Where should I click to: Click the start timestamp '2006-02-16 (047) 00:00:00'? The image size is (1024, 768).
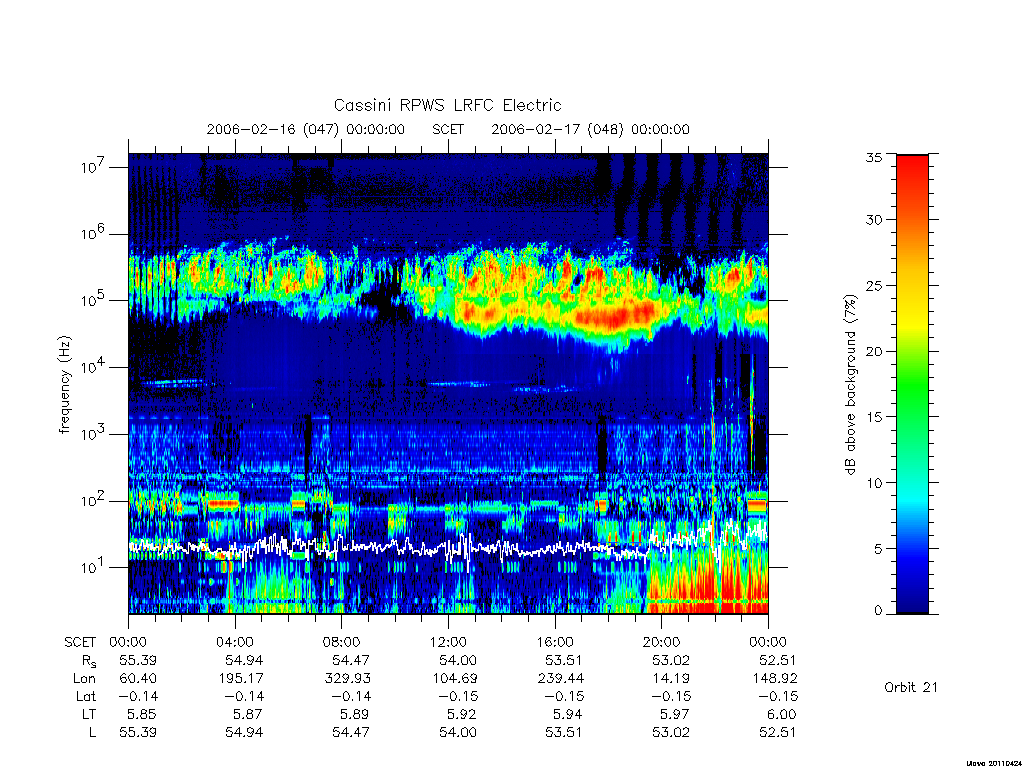[x=306, y=129]
